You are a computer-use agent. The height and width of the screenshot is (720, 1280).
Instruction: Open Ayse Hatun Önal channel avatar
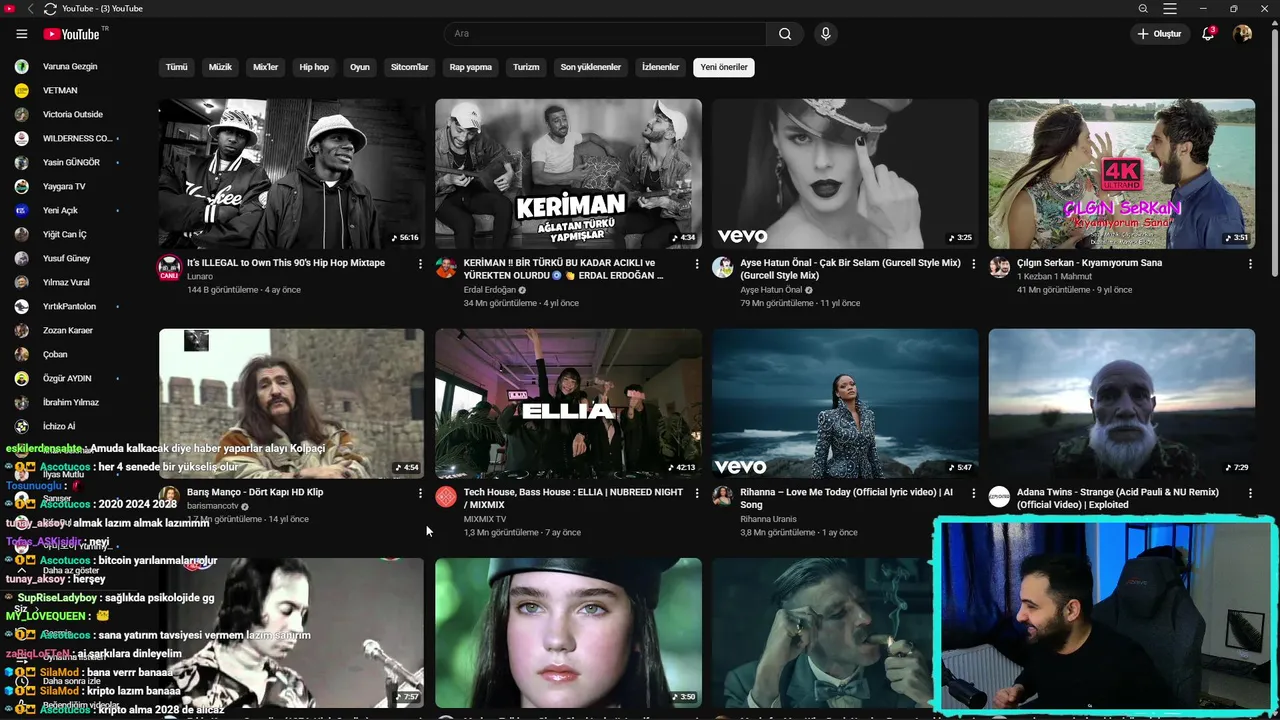tap(722, 267)
